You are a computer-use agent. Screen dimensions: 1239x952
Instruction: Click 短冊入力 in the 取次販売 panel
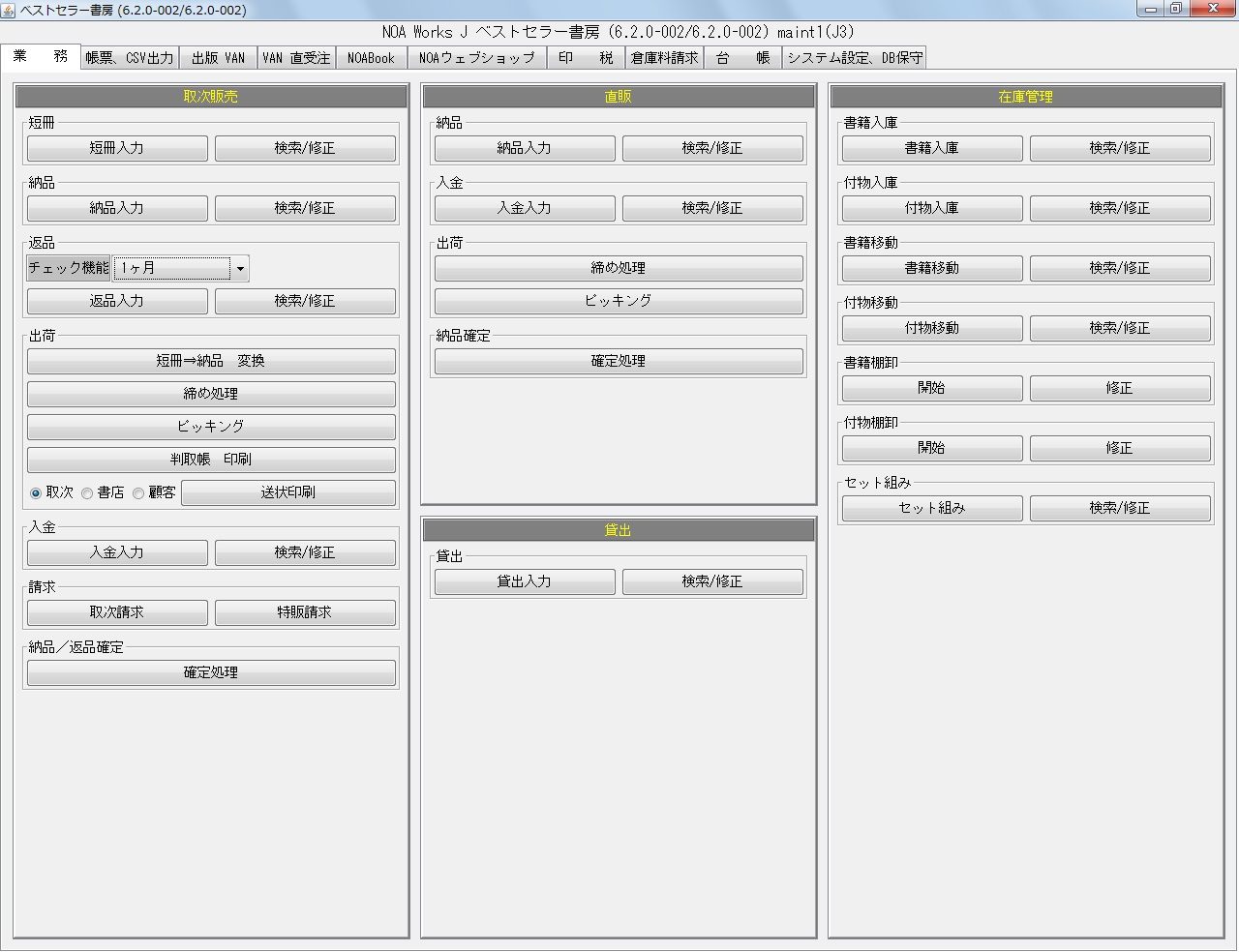click(116, 148)
